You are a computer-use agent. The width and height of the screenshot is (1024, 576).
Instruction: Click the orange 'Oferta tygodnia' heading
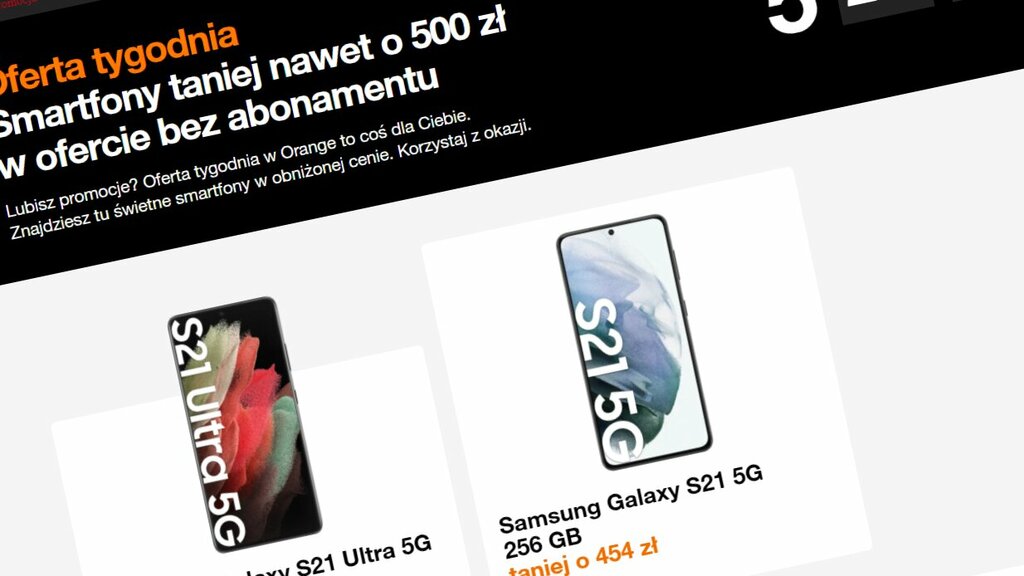tap(118, 59)
